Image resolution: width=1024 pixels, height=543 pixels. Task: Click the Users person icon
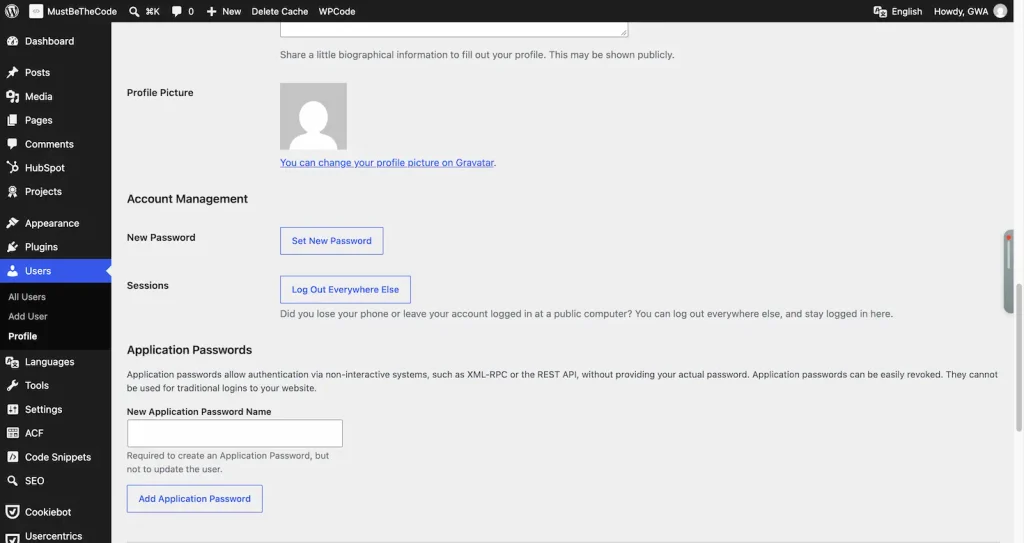[x=12, y=271]
